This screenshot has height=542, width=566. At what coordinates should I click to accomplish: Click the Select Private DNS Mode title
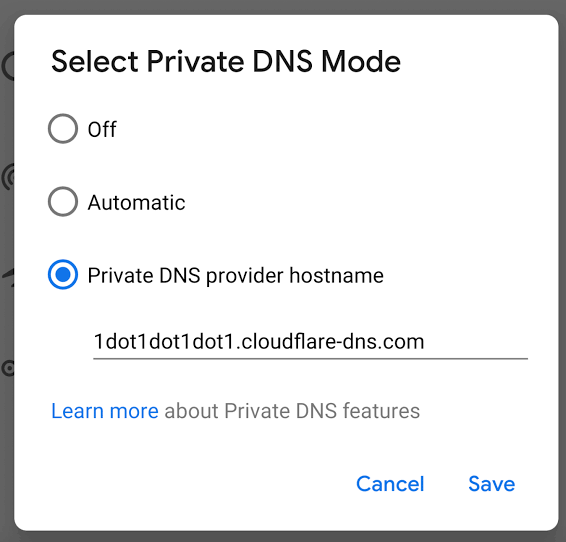click(x=226, y=61)
